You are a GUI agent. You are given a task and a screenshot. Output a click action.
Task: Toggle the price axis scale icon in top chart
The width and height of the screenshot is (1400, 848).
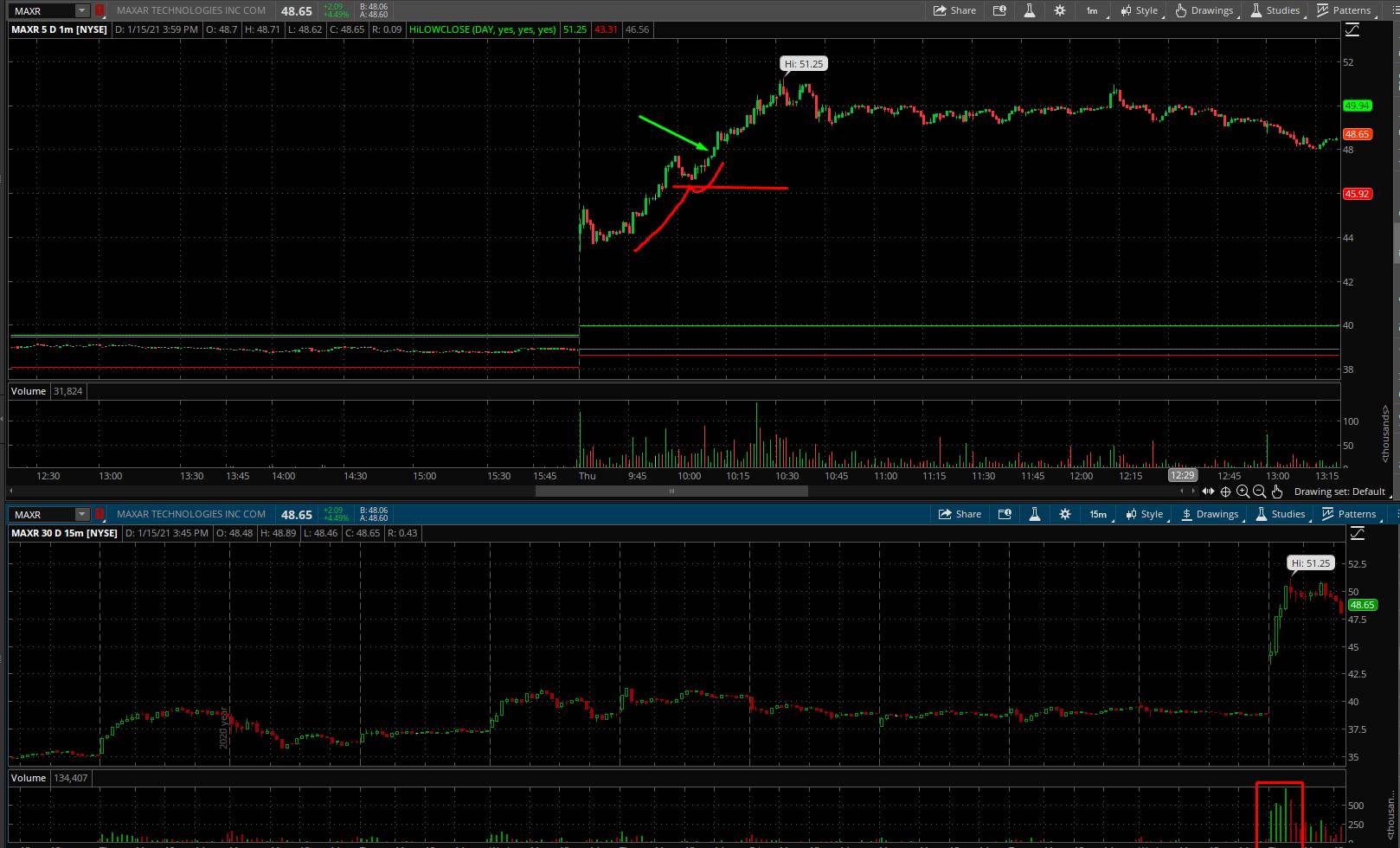pyautogui.click(x=1352, y=29)
